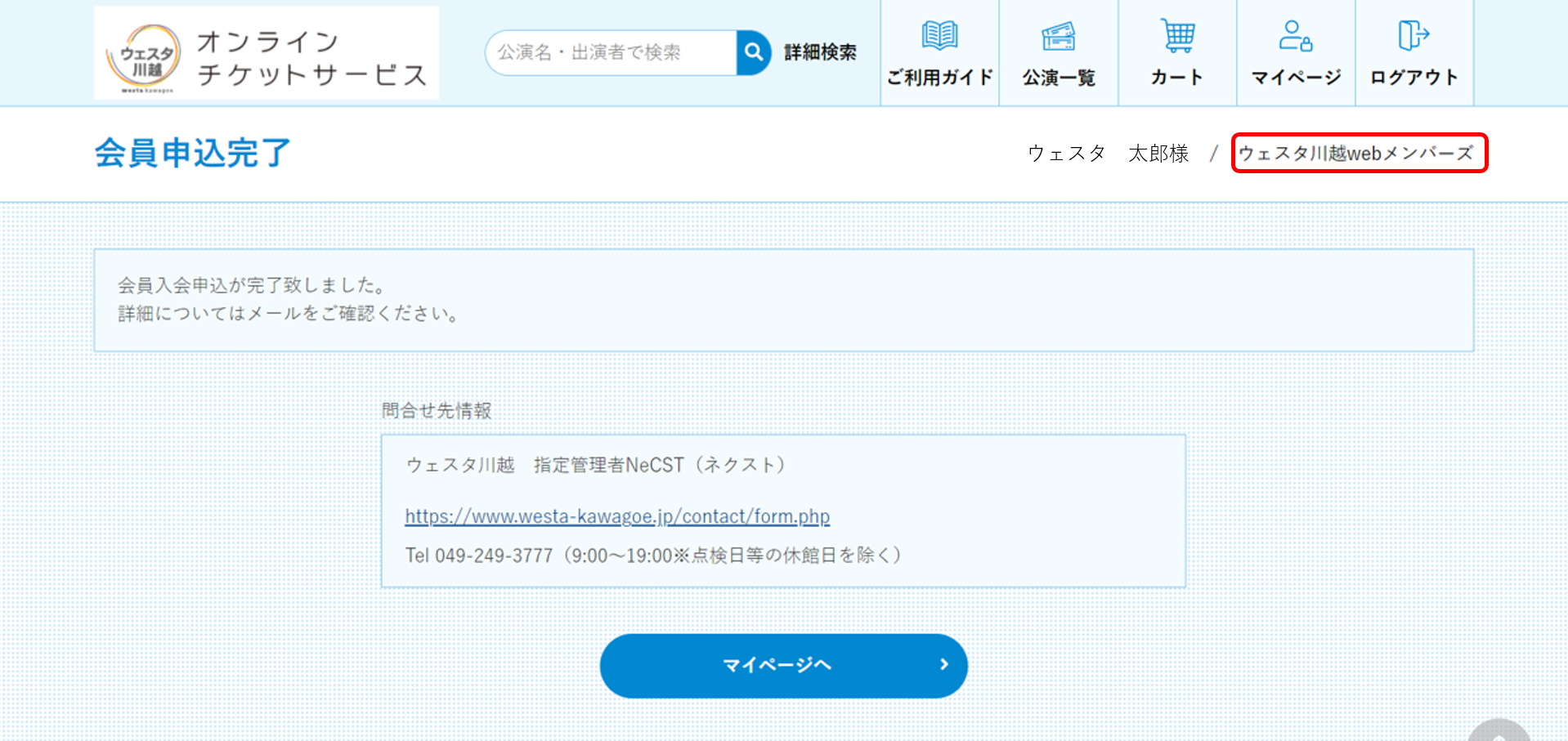Click the 会員入会申込が完了致しました message

point(252,285)
